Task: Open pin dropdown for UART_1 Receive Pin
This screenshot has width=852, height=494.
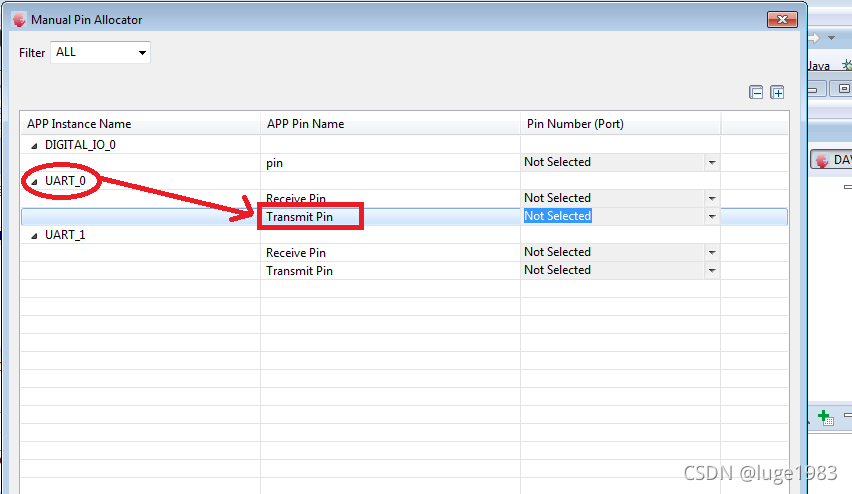Action: click(x=712, y=252)
